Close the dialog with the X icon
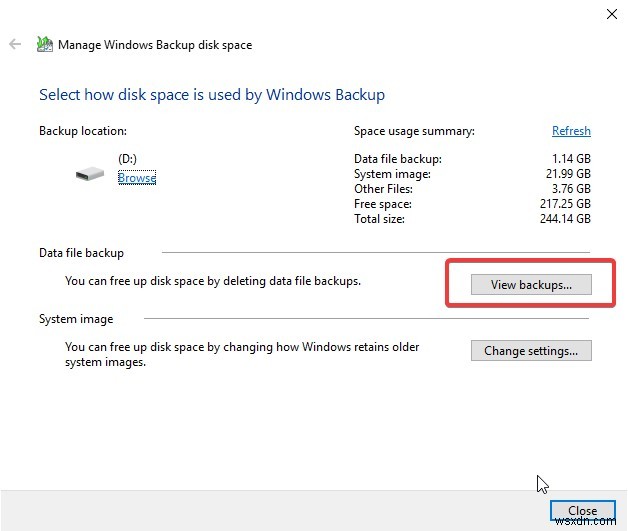This screenshot has width=628, height=531. [612, 14]
